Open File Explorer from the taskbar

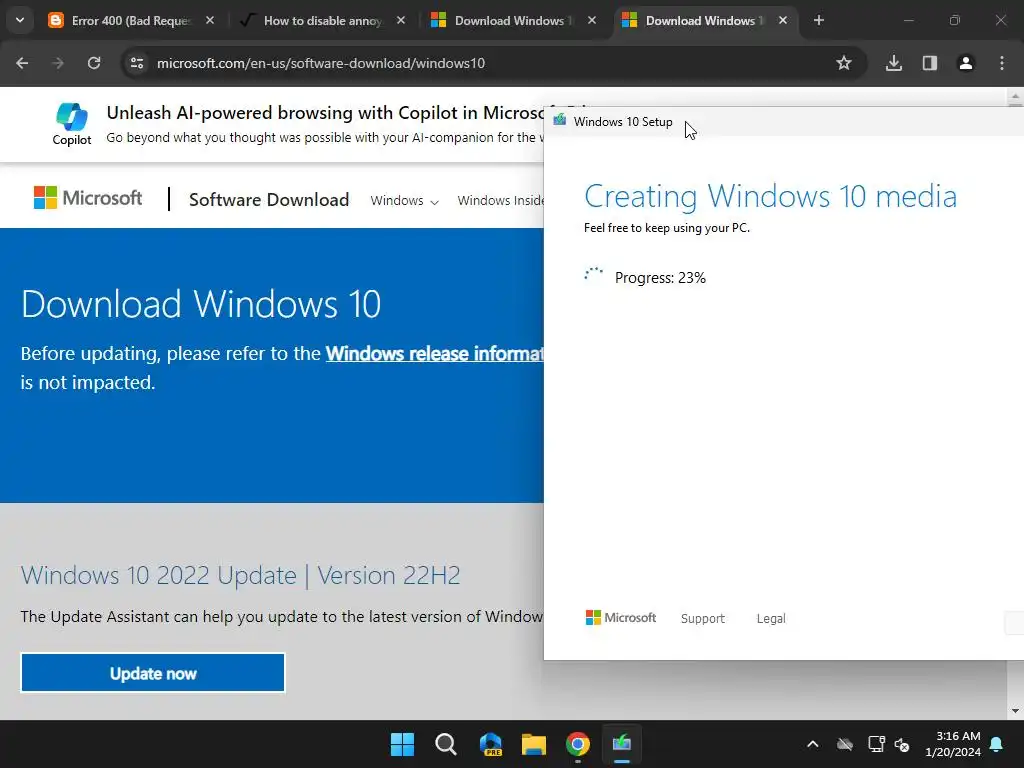[x=534, y=744]
